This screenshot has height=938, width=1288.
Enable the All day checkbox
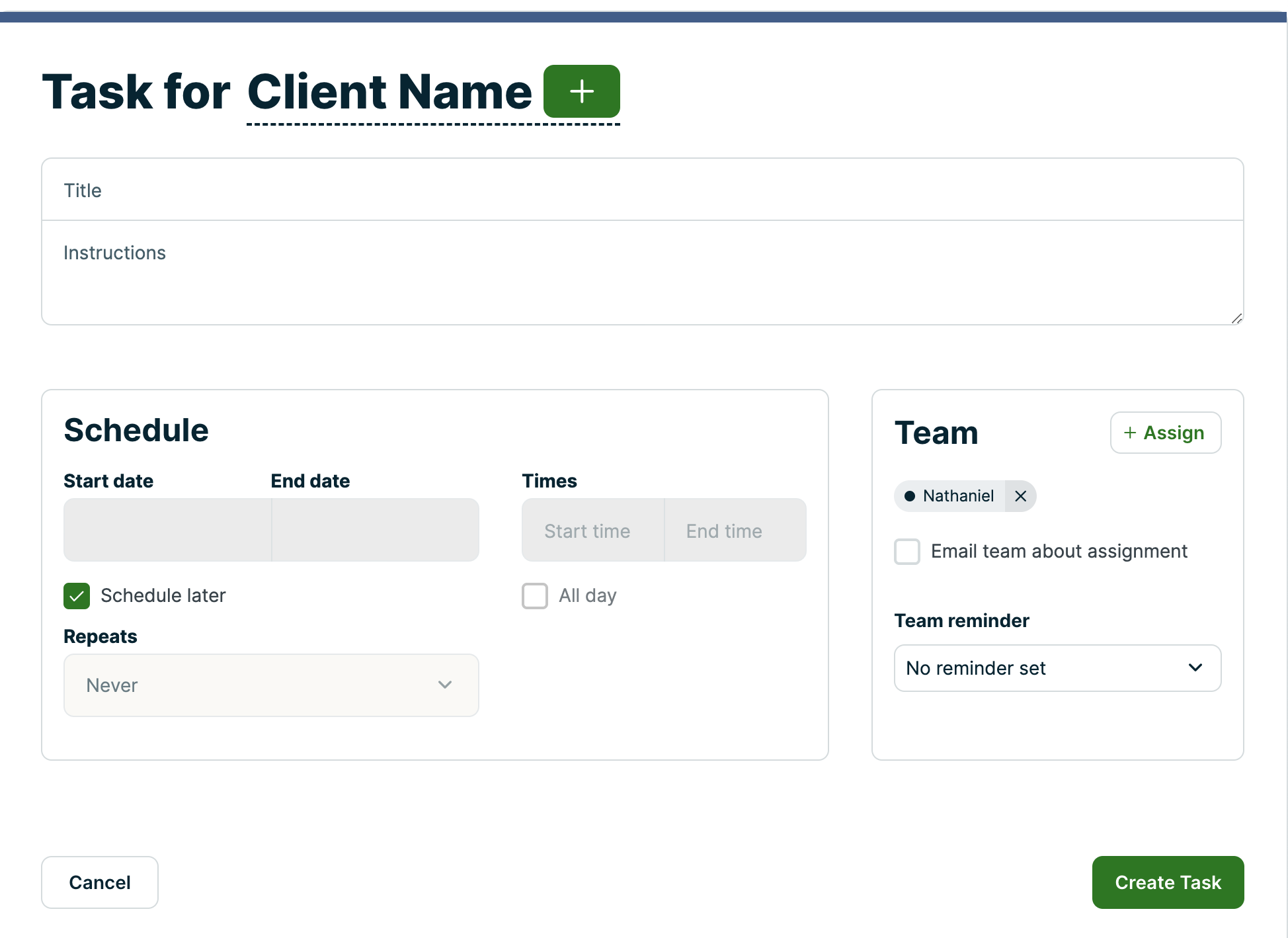coord(534,595)
